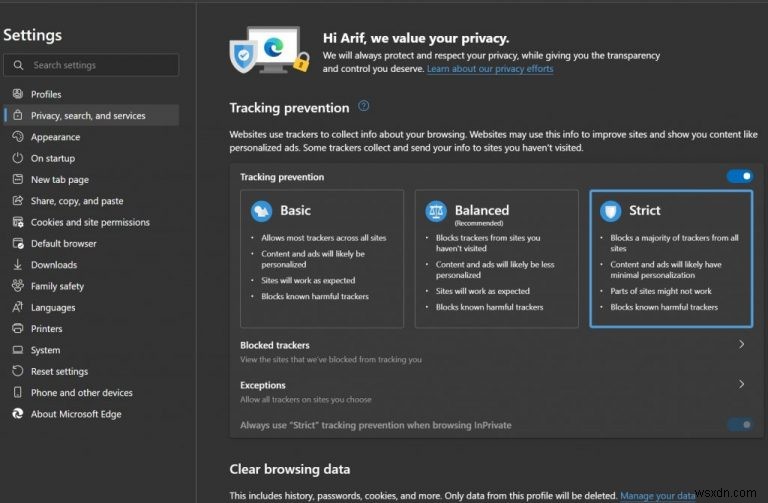Click the search magnifier icon in settings

18,65
